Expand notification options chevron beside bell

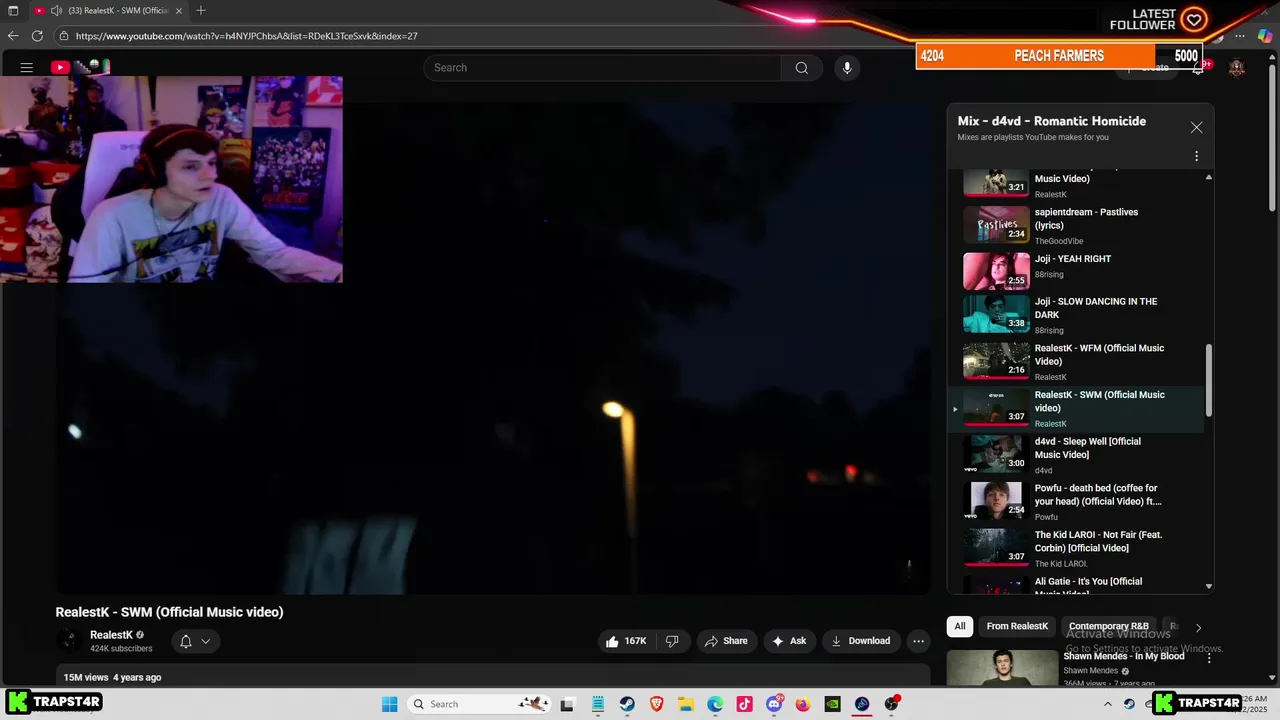206,641
